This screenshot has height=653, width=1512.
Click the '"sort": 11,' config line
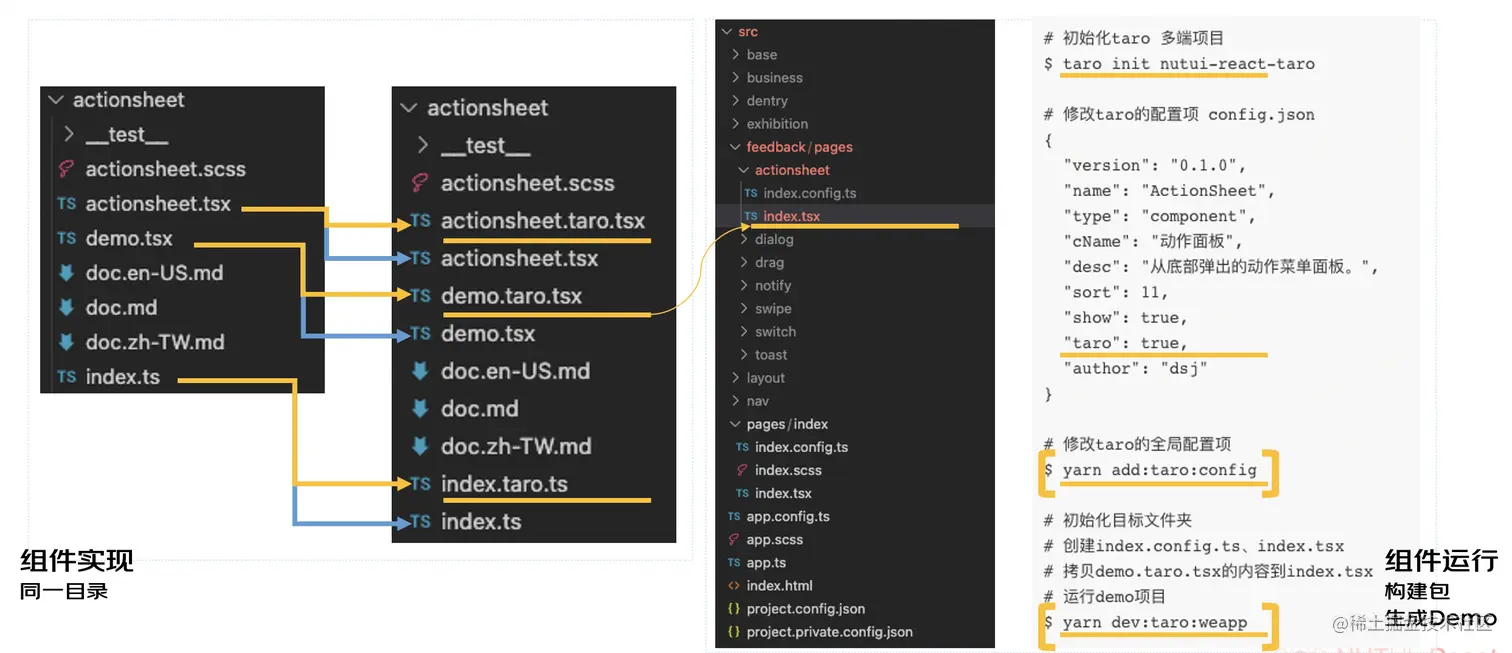[1115, 292]
